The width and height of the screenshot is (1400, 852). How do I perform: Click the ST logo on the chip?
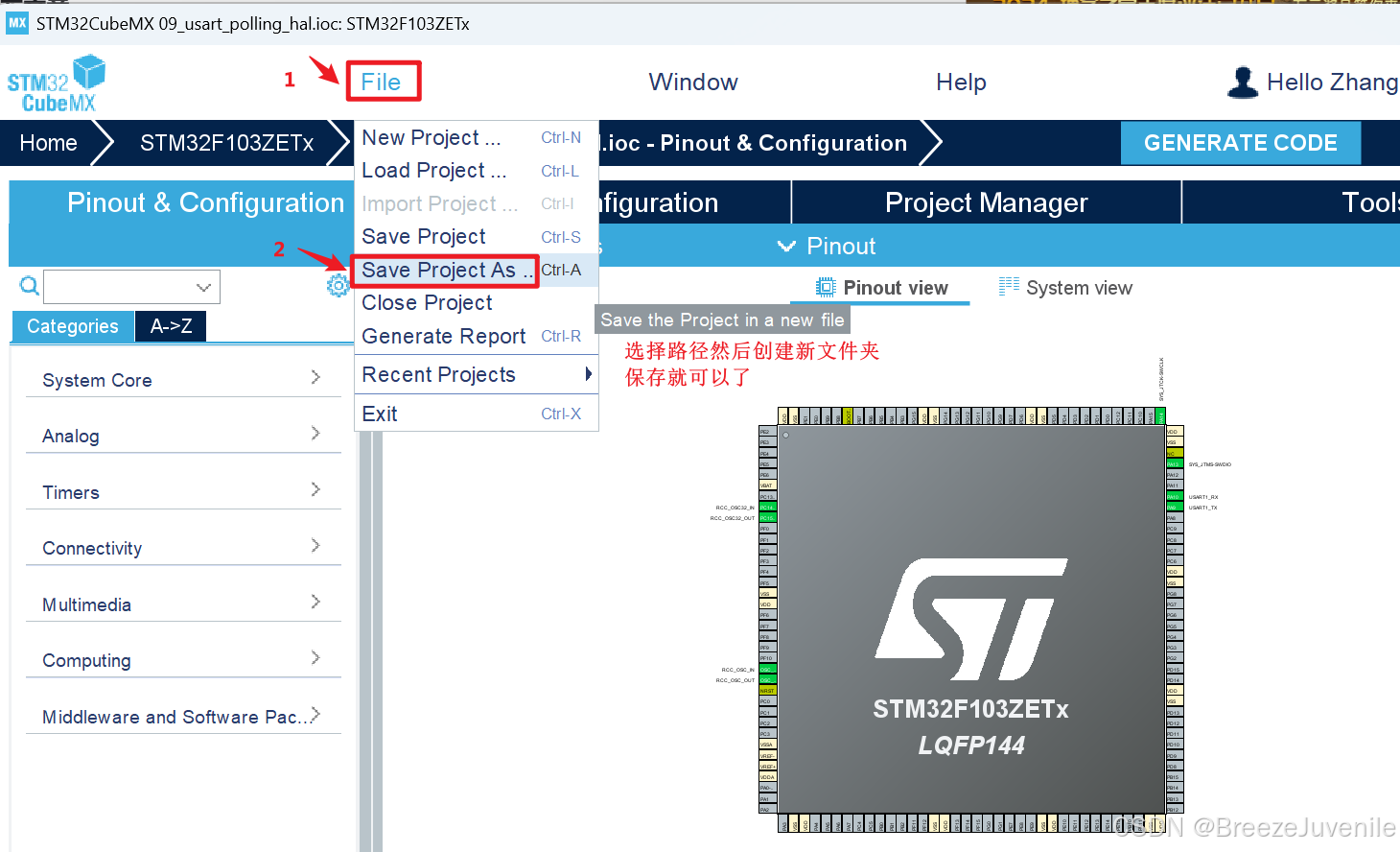971,619
